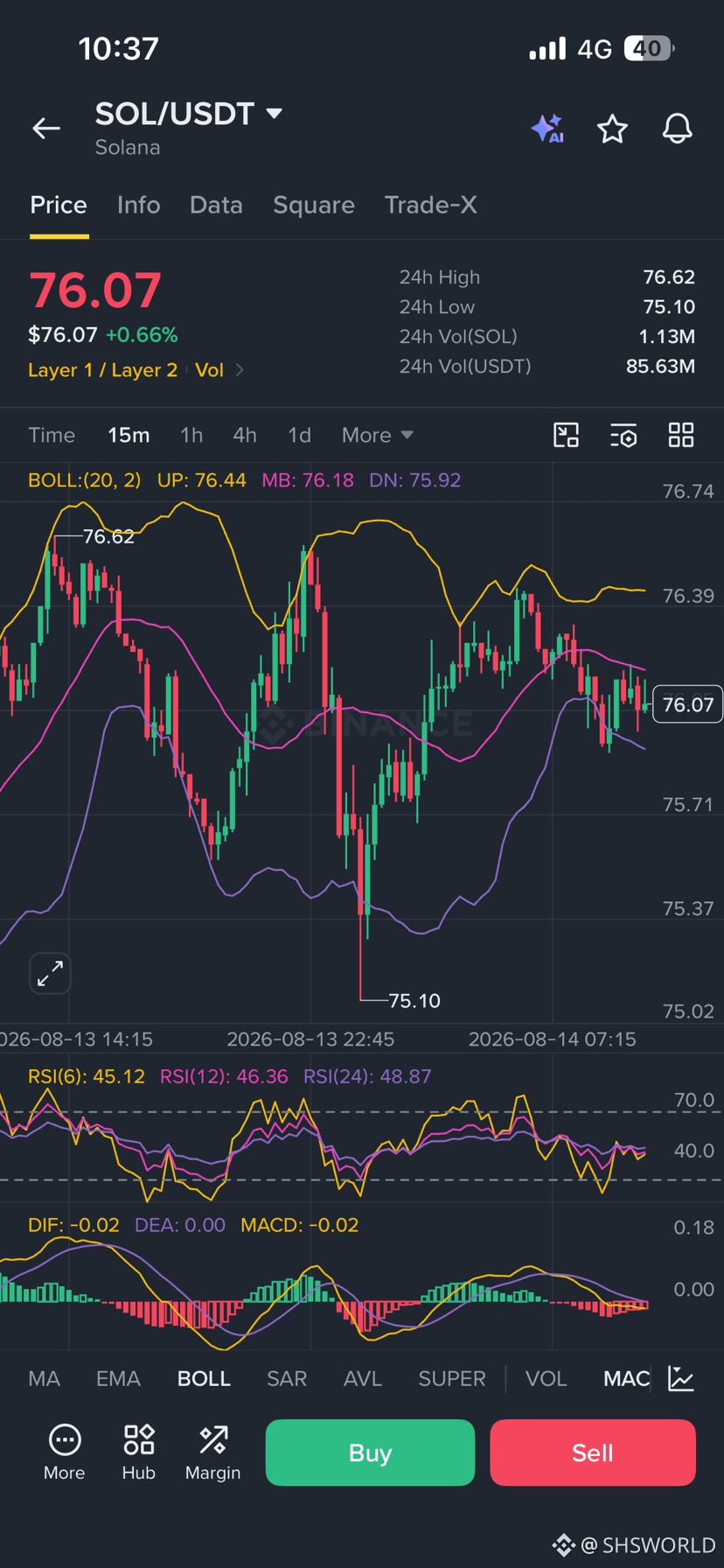Viewport: 724px width, 1568px height.
Task: Open the indicator chart icon beside MAC
Action: (681, 1378)
